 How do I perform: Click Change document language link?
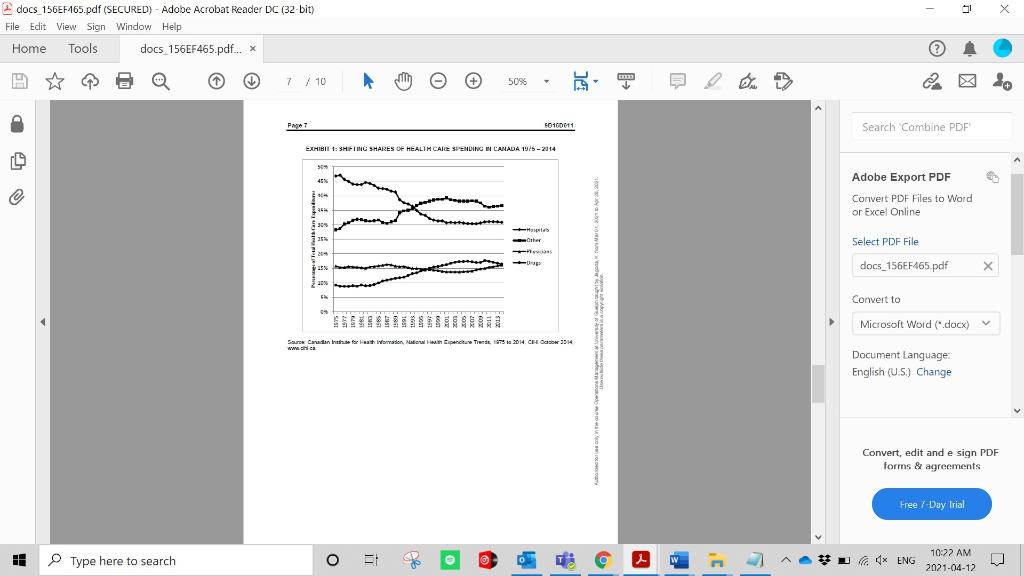click(933, 372)
